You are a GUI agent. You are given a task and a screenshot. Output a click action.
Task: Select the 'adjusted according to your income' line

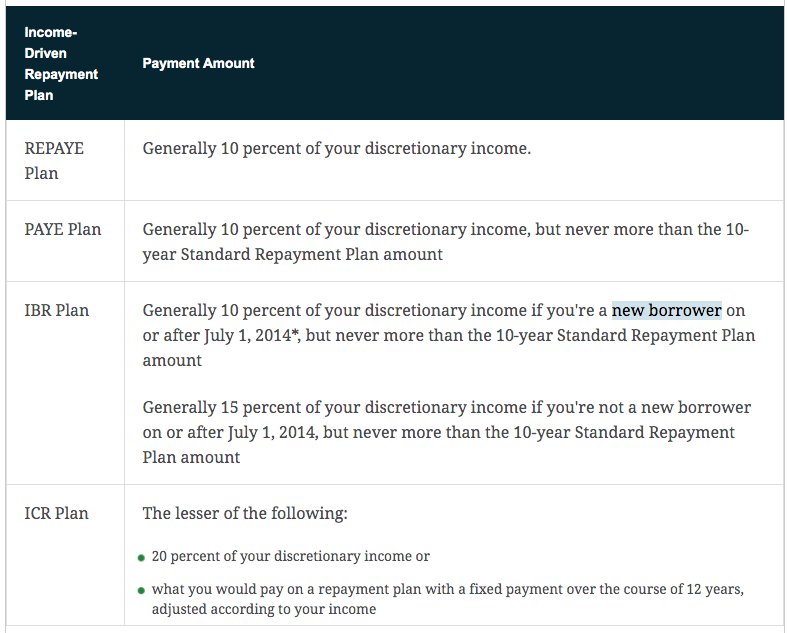(x=264, y=609)
